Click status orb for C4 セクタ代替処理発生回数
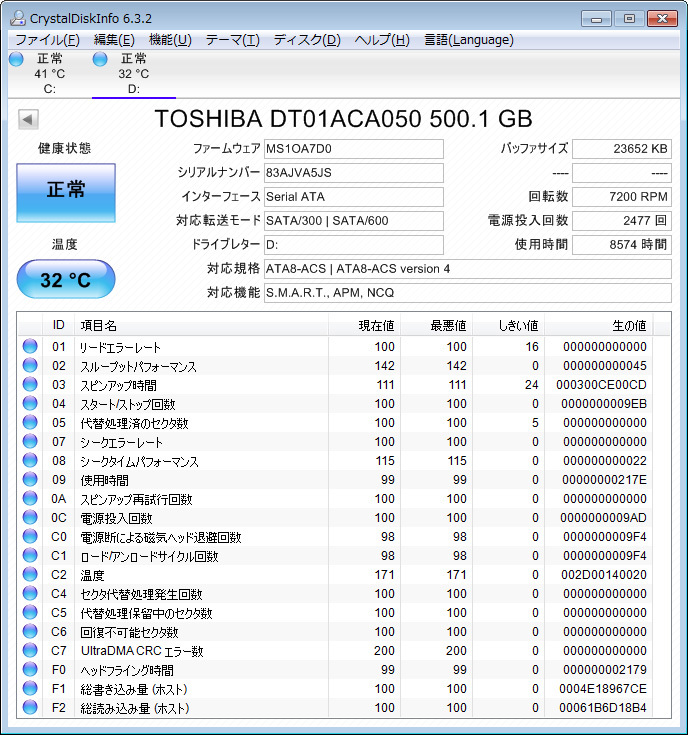This screenshot has height=735, width=688. (x=30, y=593)
